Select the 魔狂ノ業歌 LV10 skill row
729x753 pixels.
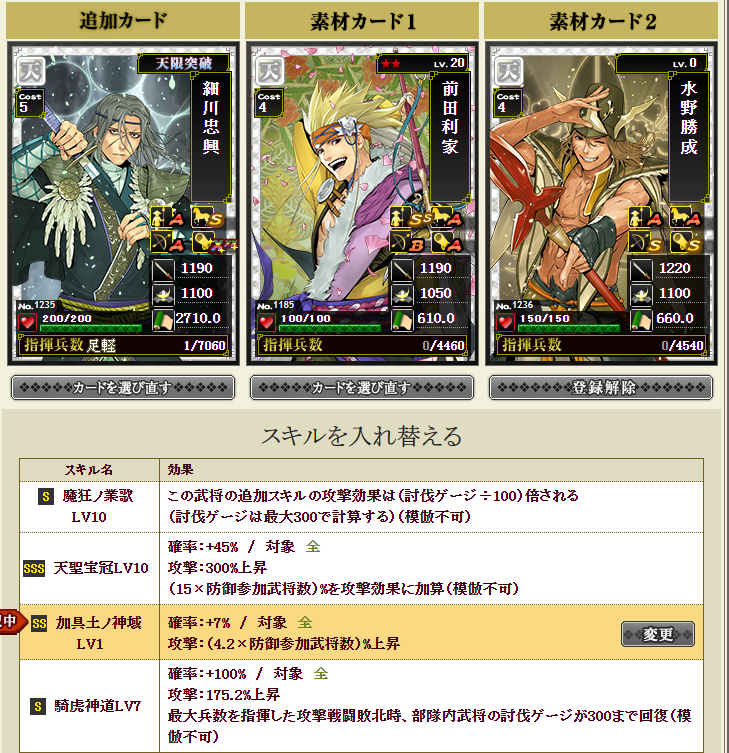pyautogui.click(x=361, y=507)
